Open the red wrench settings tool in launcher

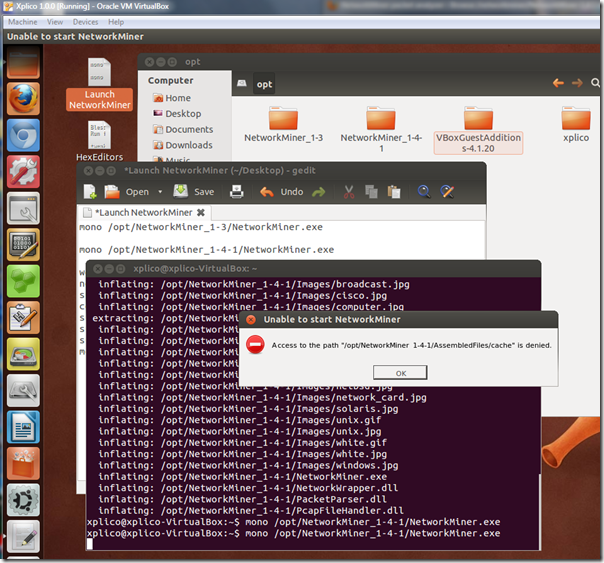(23, 171)
